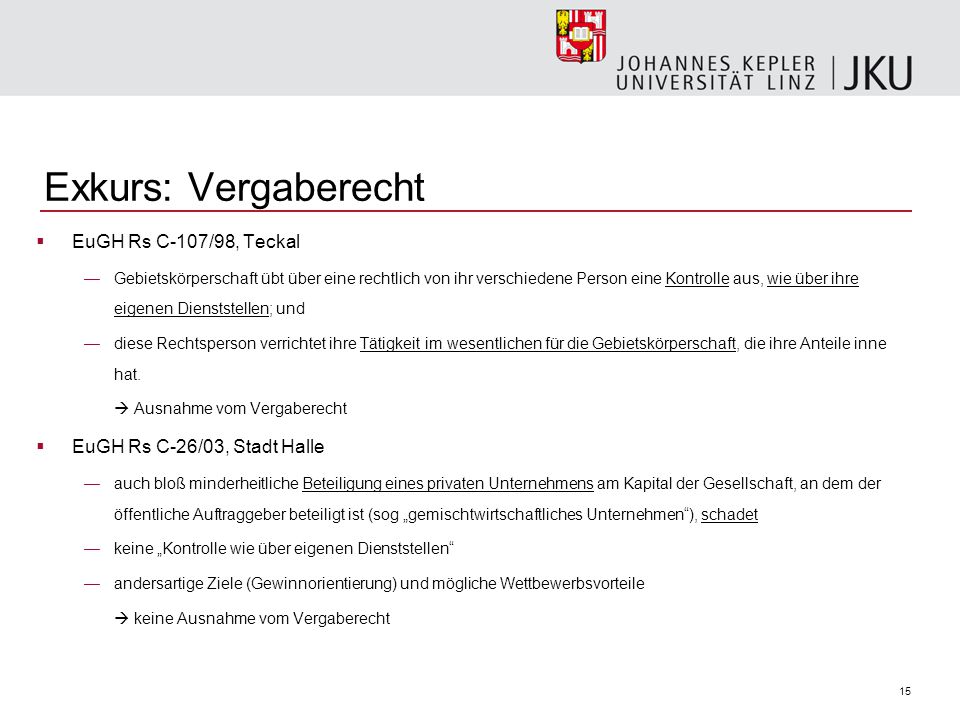This screenshot has width=960, height=720.
Task: Click line 'andersartige Ziele (Gewinnorientierung) und mögliche Wettbewerbsvorteile'
Action: 379,583
